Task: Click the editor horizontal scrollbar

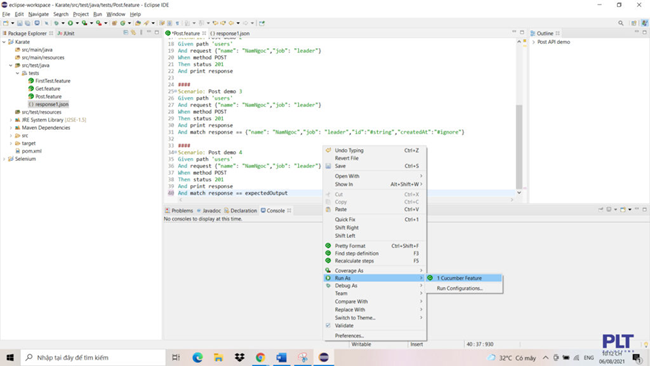Action: point(346,200)
